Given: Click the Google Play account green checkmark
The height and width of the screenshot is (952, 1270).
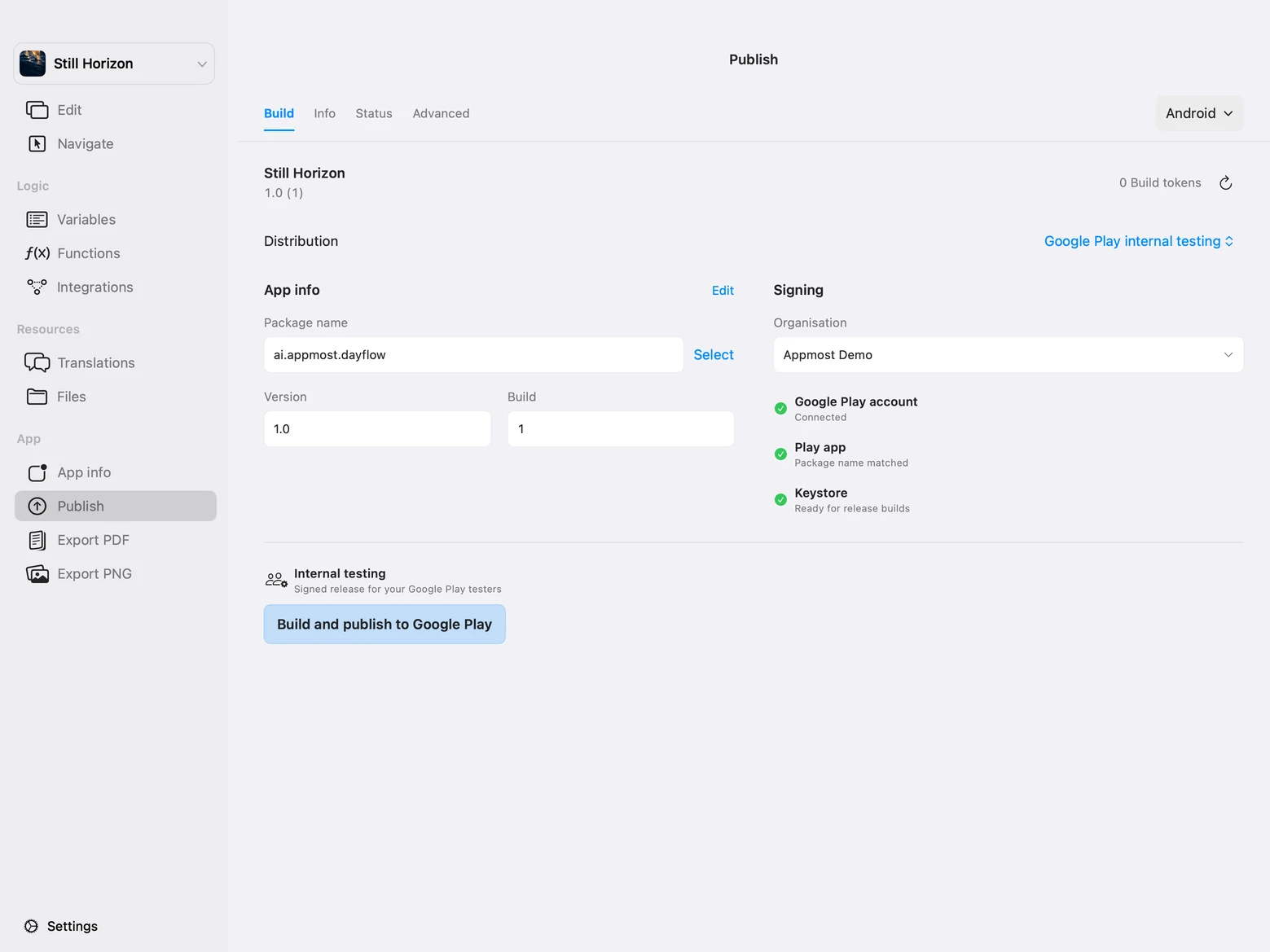Looking at the screenshot, I should [x=780, y=408].
